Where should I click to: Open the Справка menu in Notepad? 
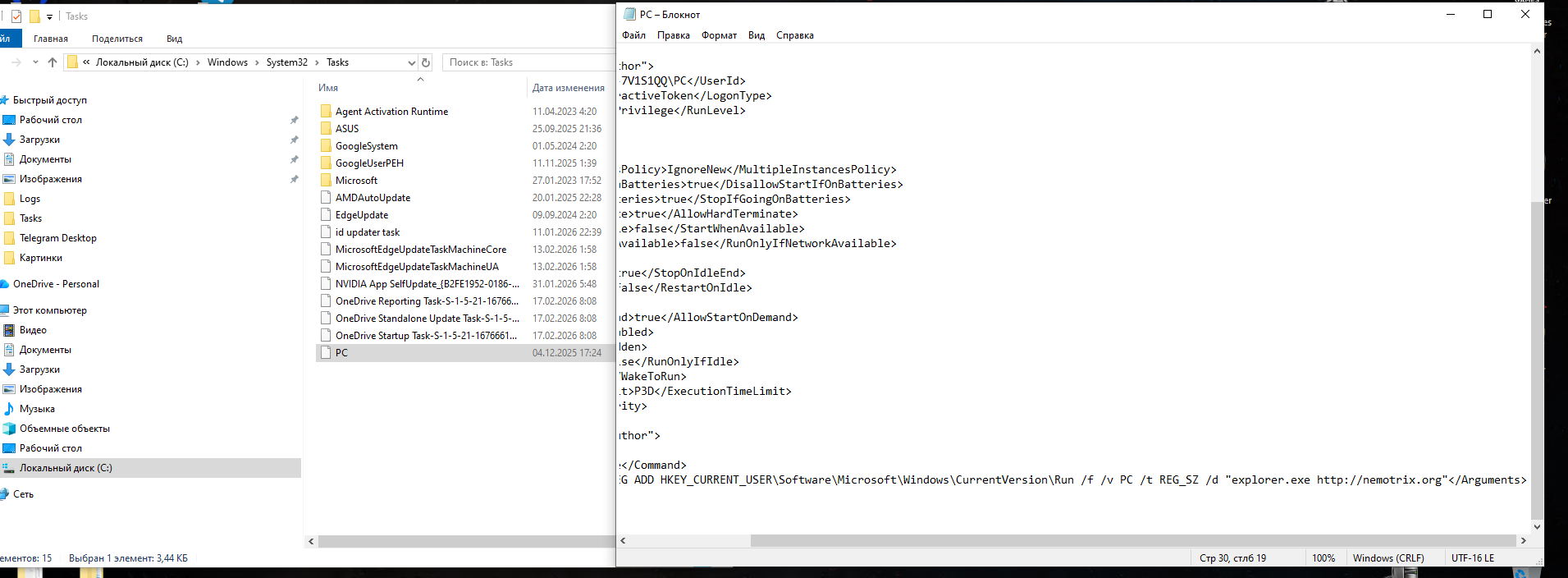click(795, 35)
